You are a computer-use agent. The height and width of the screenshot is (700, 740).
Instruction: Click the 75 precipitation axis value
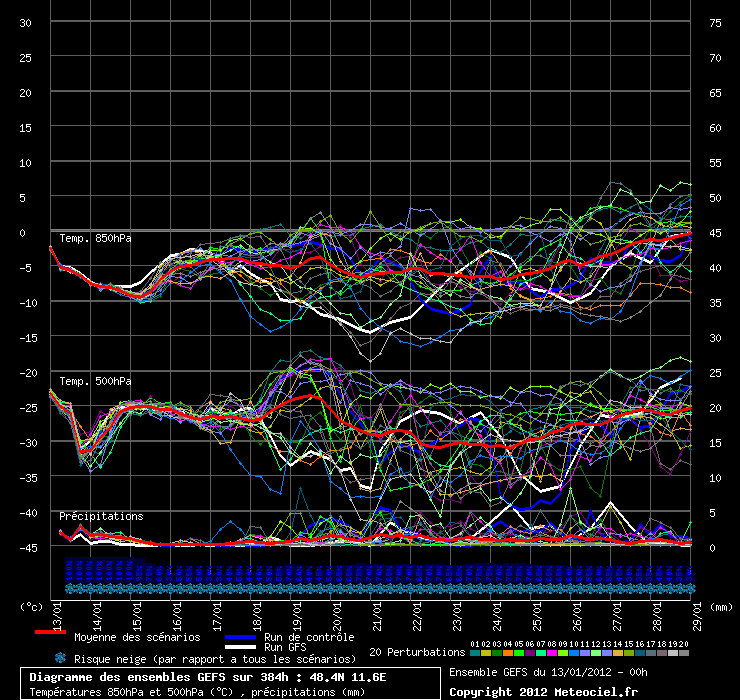coord(715,23)
